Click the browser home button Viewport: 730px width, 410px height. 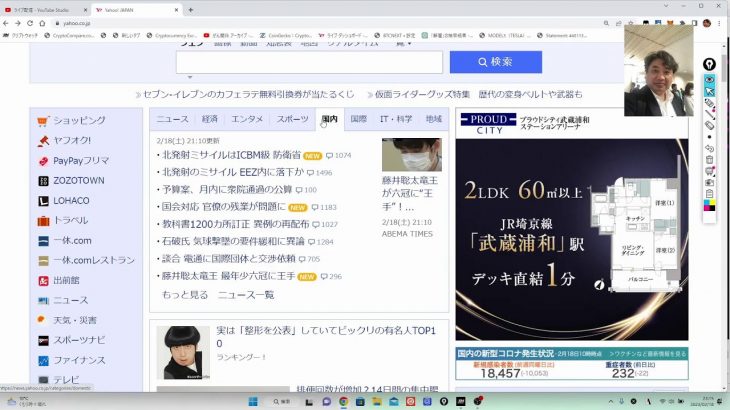pyautogui.click(x=42, y=23)
